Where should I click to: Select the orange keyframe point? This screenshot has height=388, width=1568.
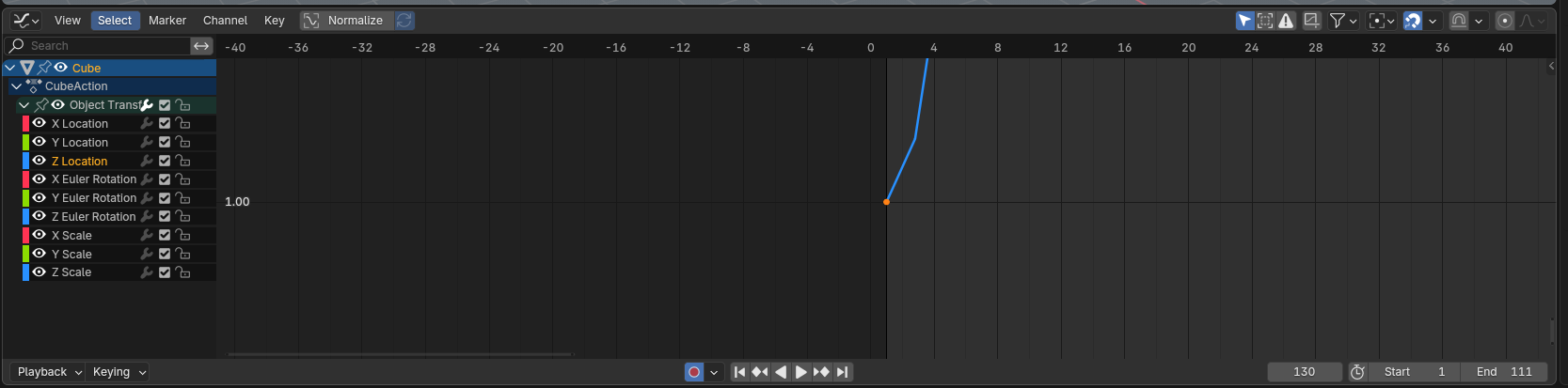(886, 202)
